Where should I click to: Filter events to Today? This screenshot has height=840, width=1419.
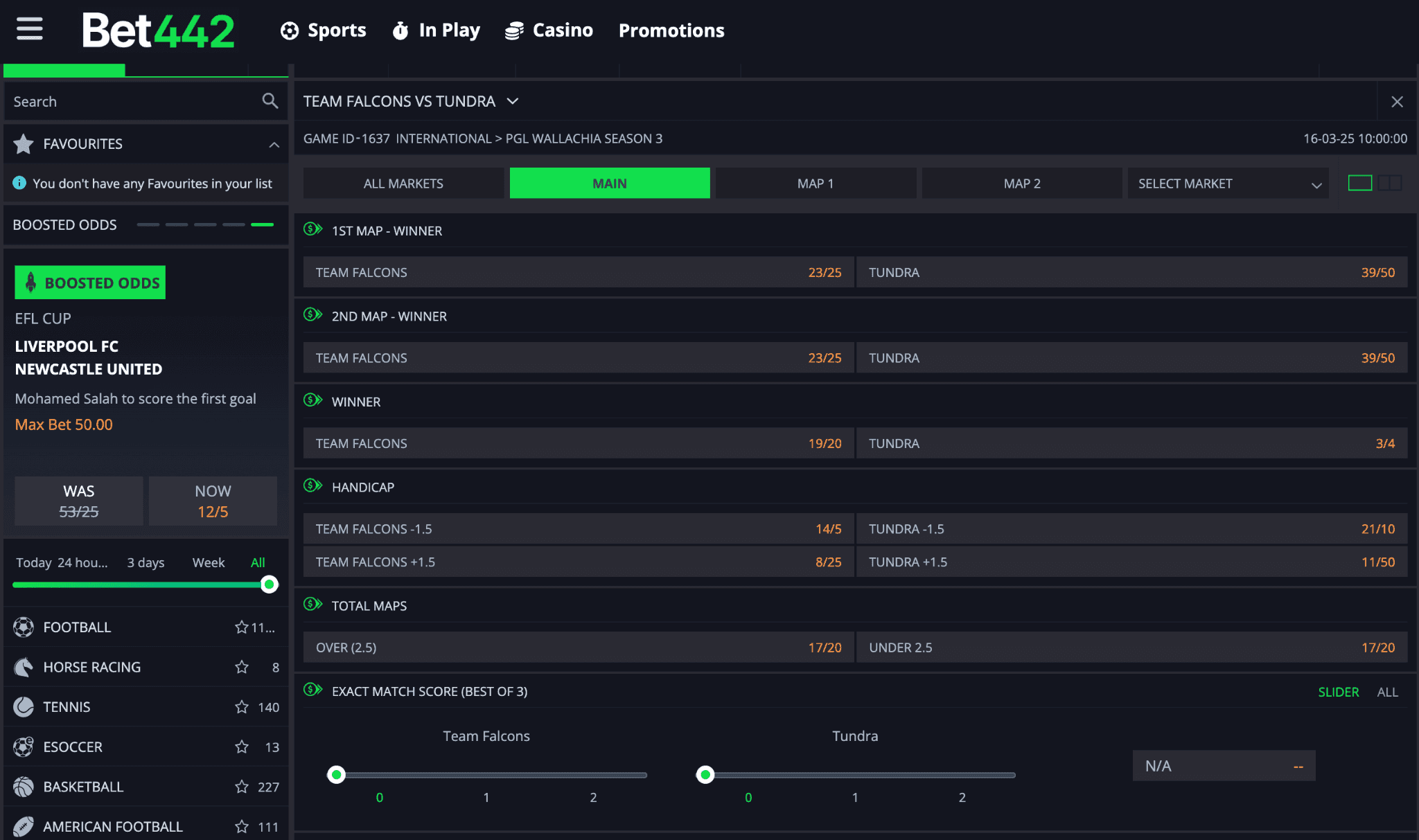(34, 562)
